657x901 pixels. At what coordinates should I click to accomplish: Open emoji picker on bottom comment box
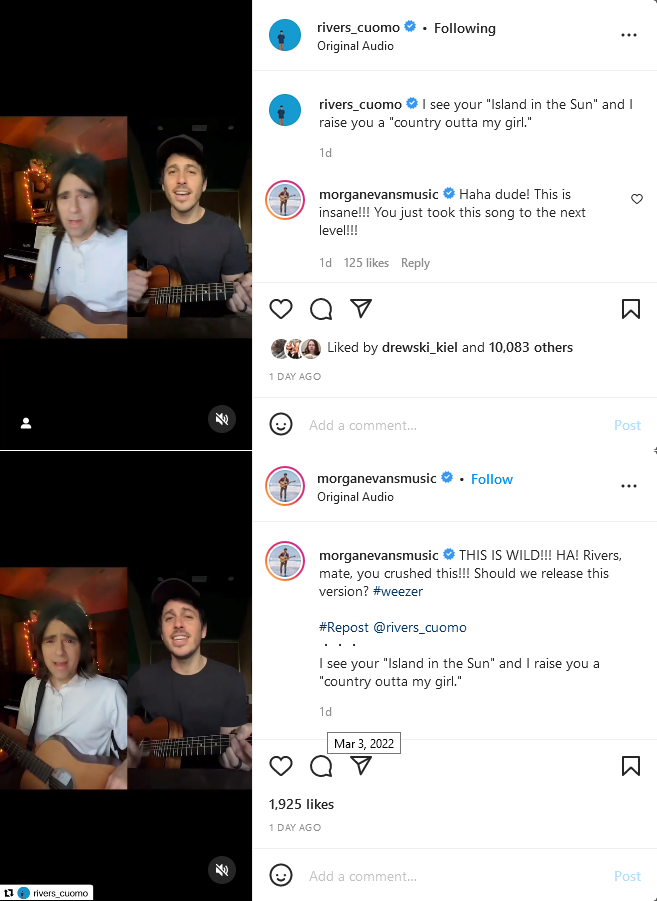coord(282,876)
